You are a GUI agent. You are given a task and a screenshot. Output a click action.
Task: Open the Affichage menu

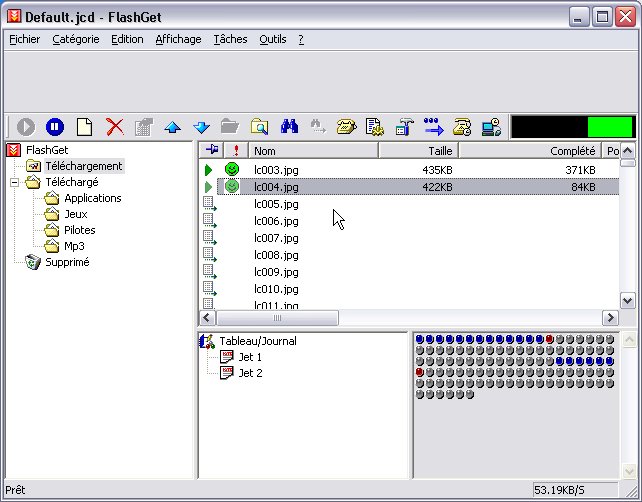178,39
